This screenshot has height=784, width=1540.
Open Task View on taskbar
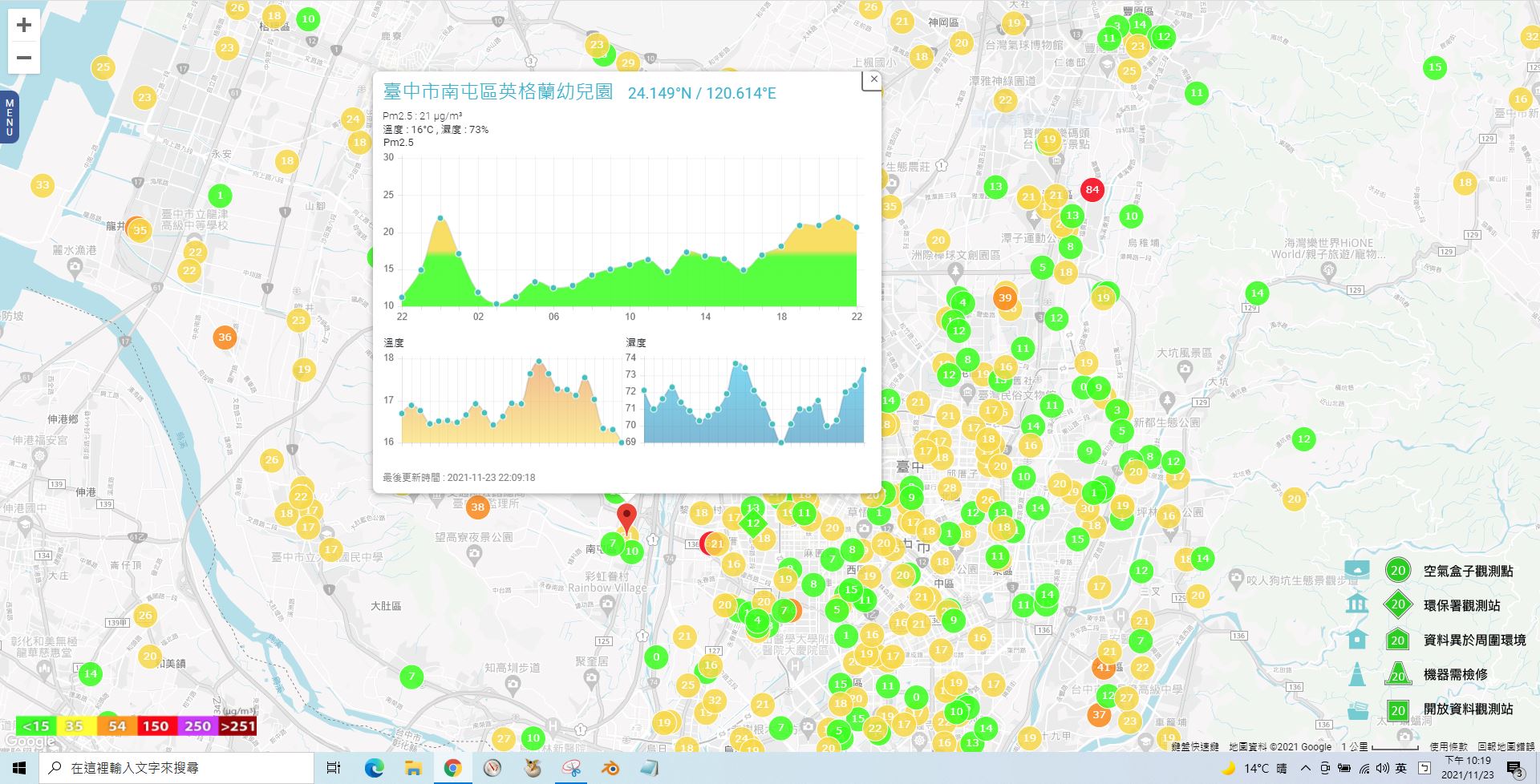point(334,768)
